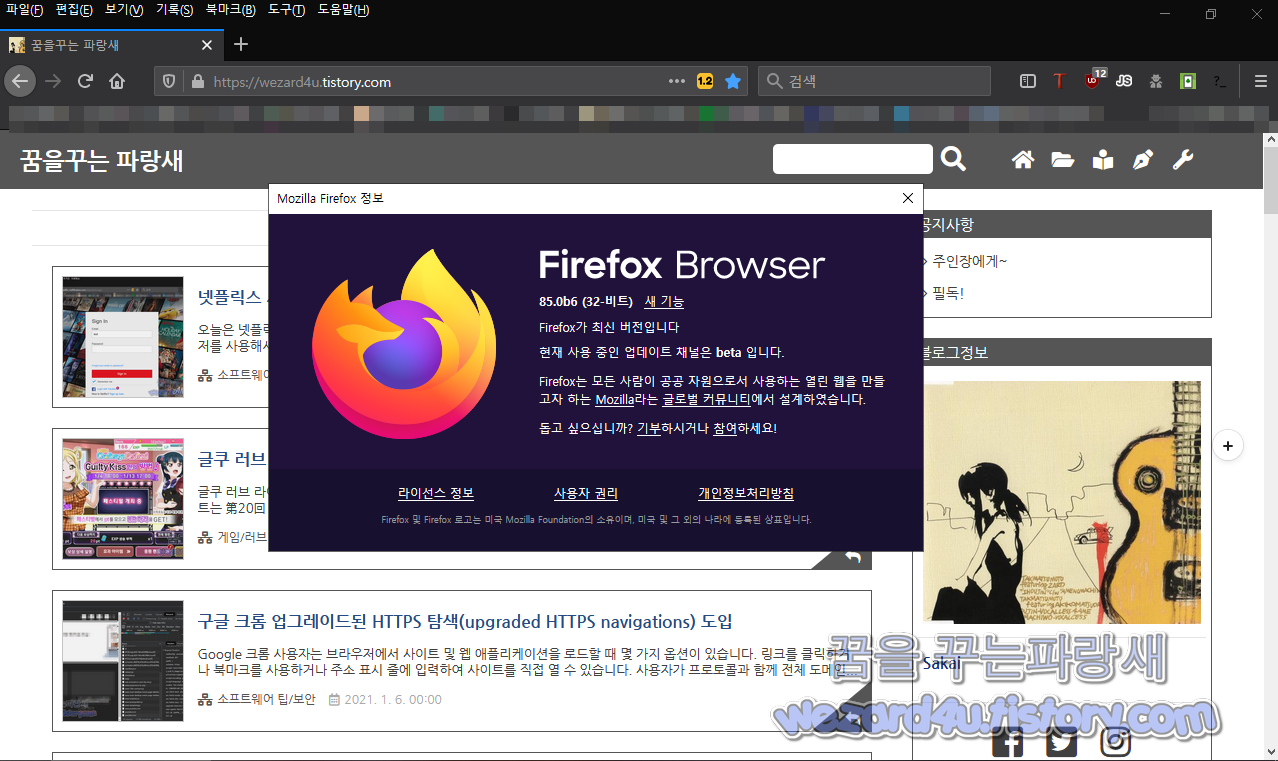Open the Mozilla link in about dialog
The width and height of the screenshot is (1278, 761).
coord(614,399)
